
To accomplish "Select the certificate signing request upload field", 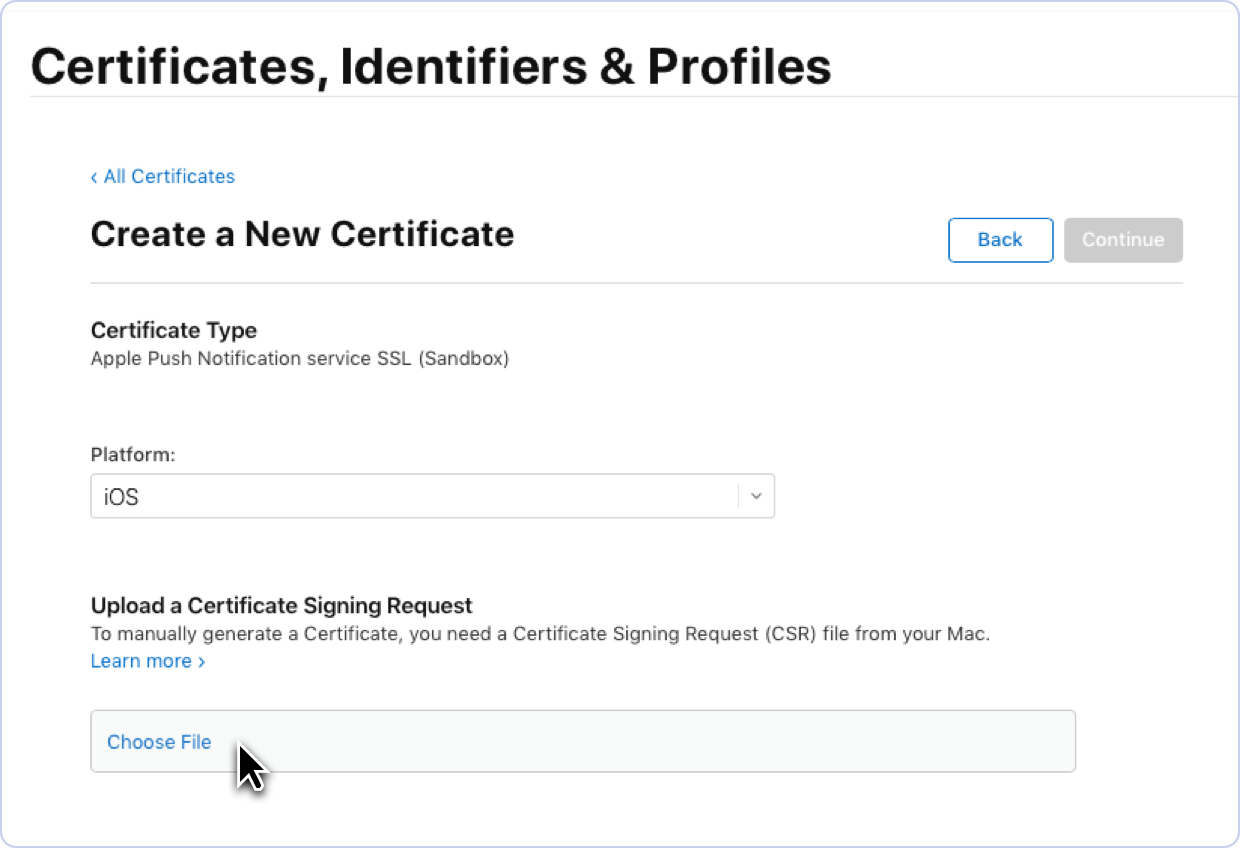I will (583, 742).
